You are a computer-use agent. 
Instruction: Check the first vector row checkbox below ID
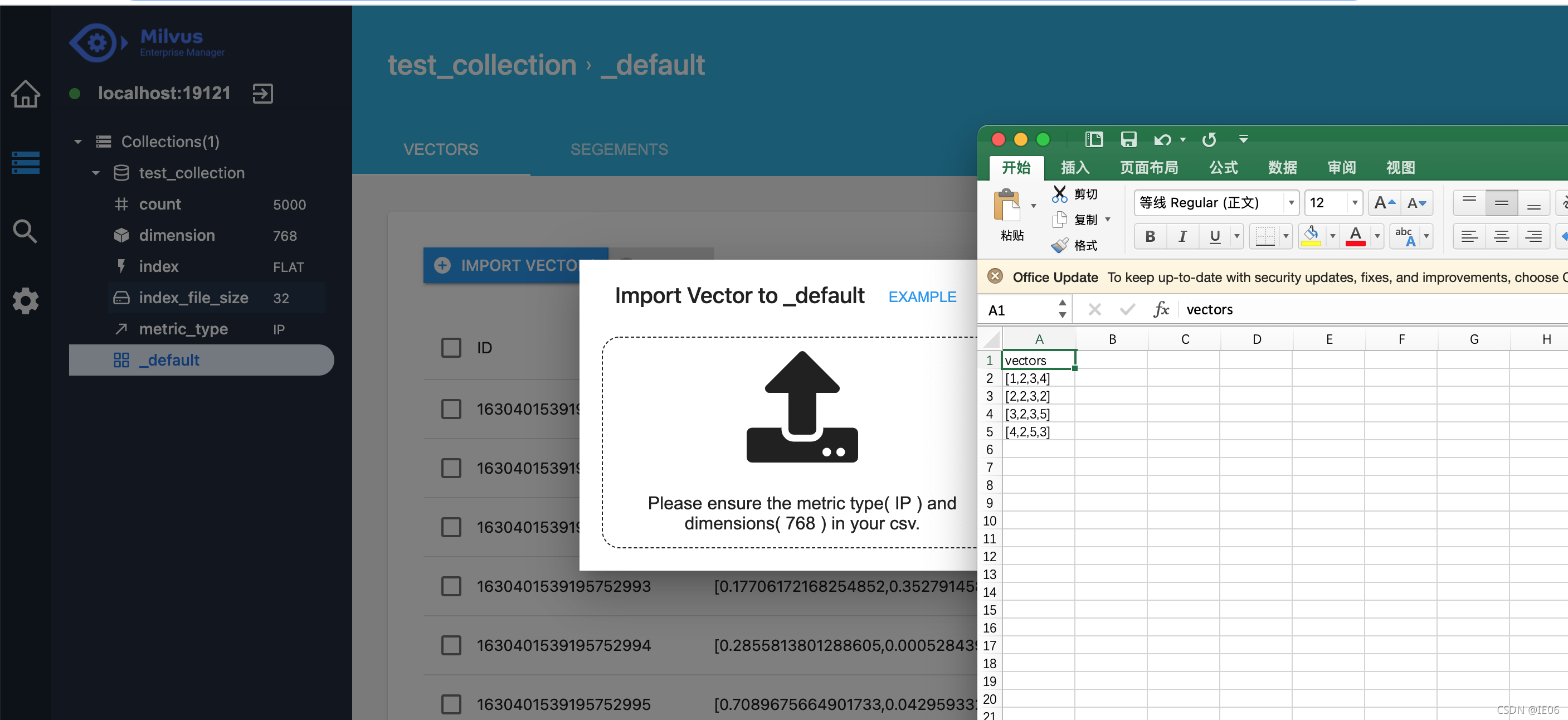pos(451,409)
